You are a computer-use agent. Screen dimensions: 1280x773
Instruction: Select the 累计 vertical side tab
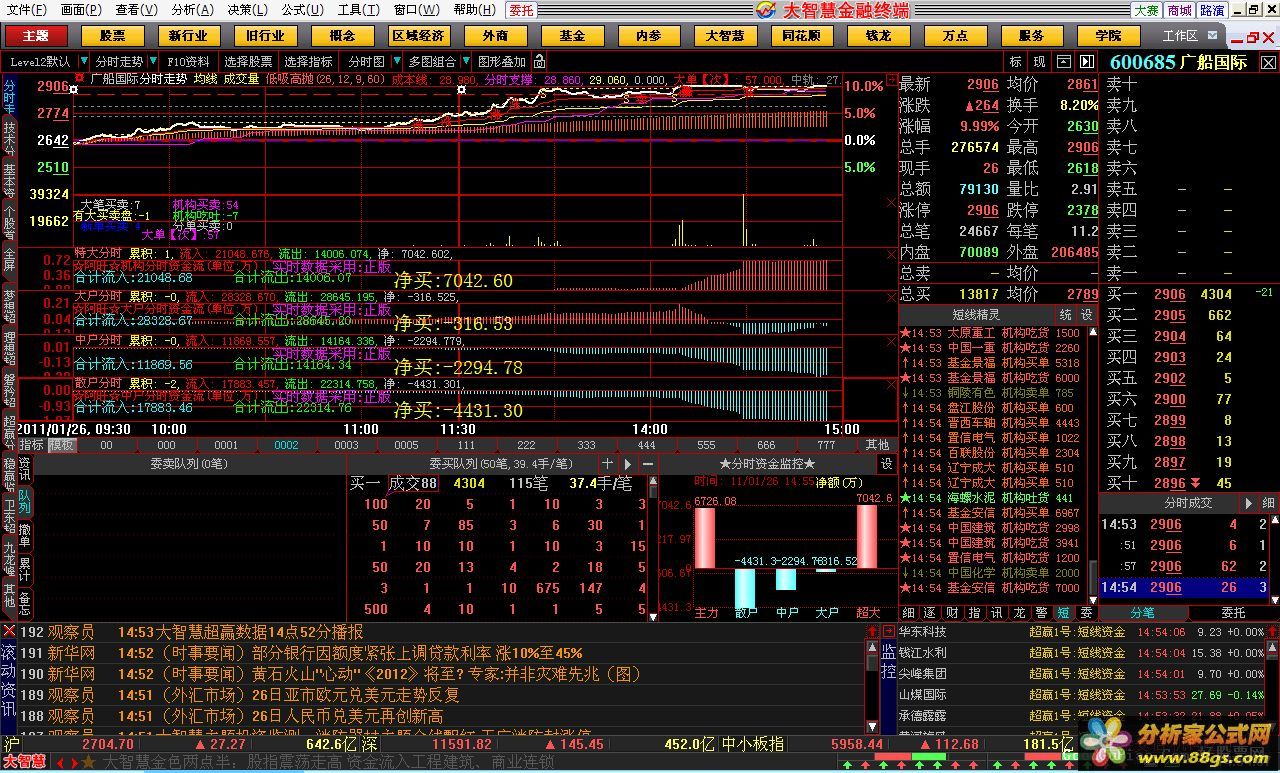[24, 569]
